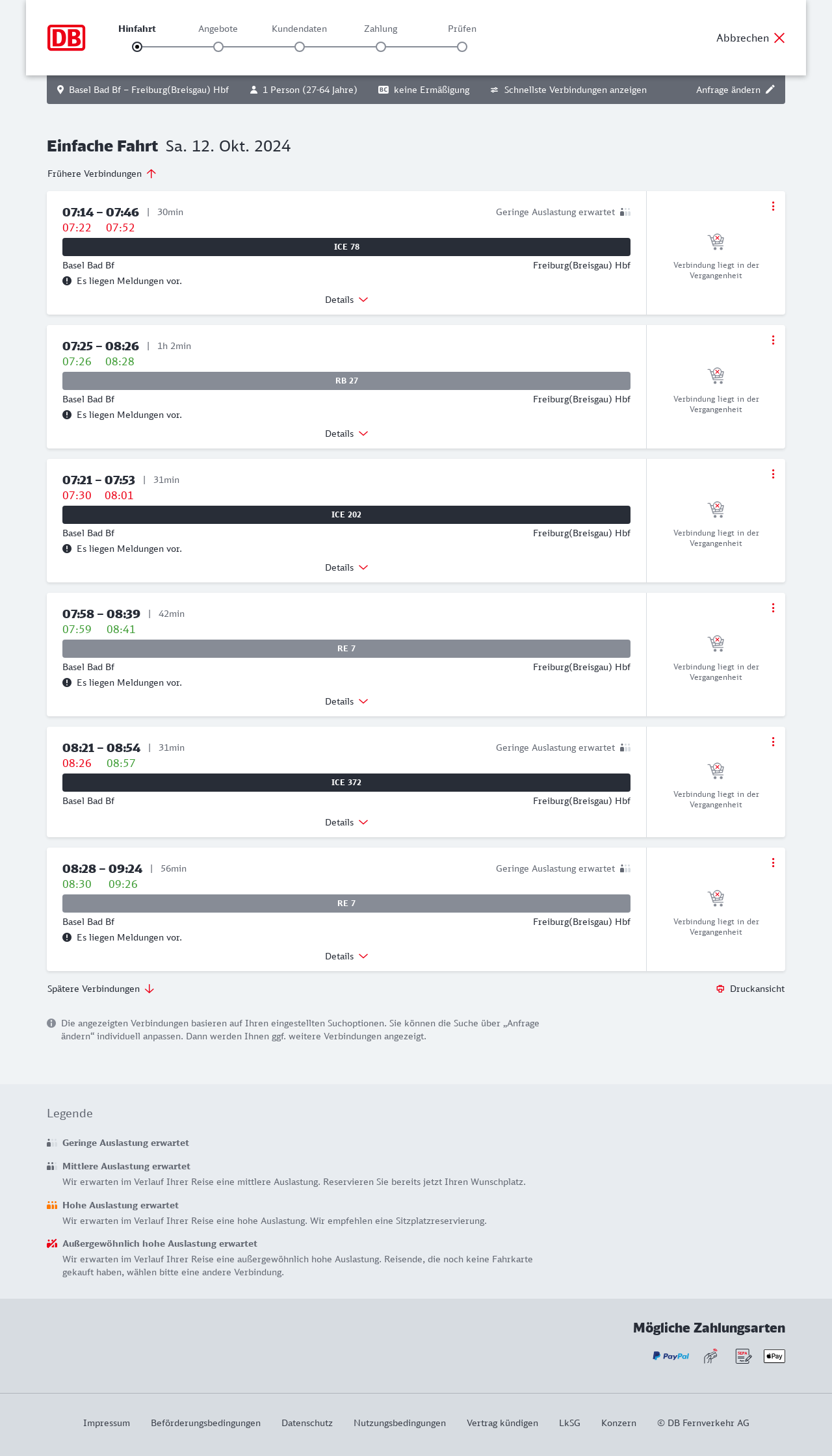Select the Angebote step circle
The height and width of the screenshot is (1456, 832).
tap(218, 47)
